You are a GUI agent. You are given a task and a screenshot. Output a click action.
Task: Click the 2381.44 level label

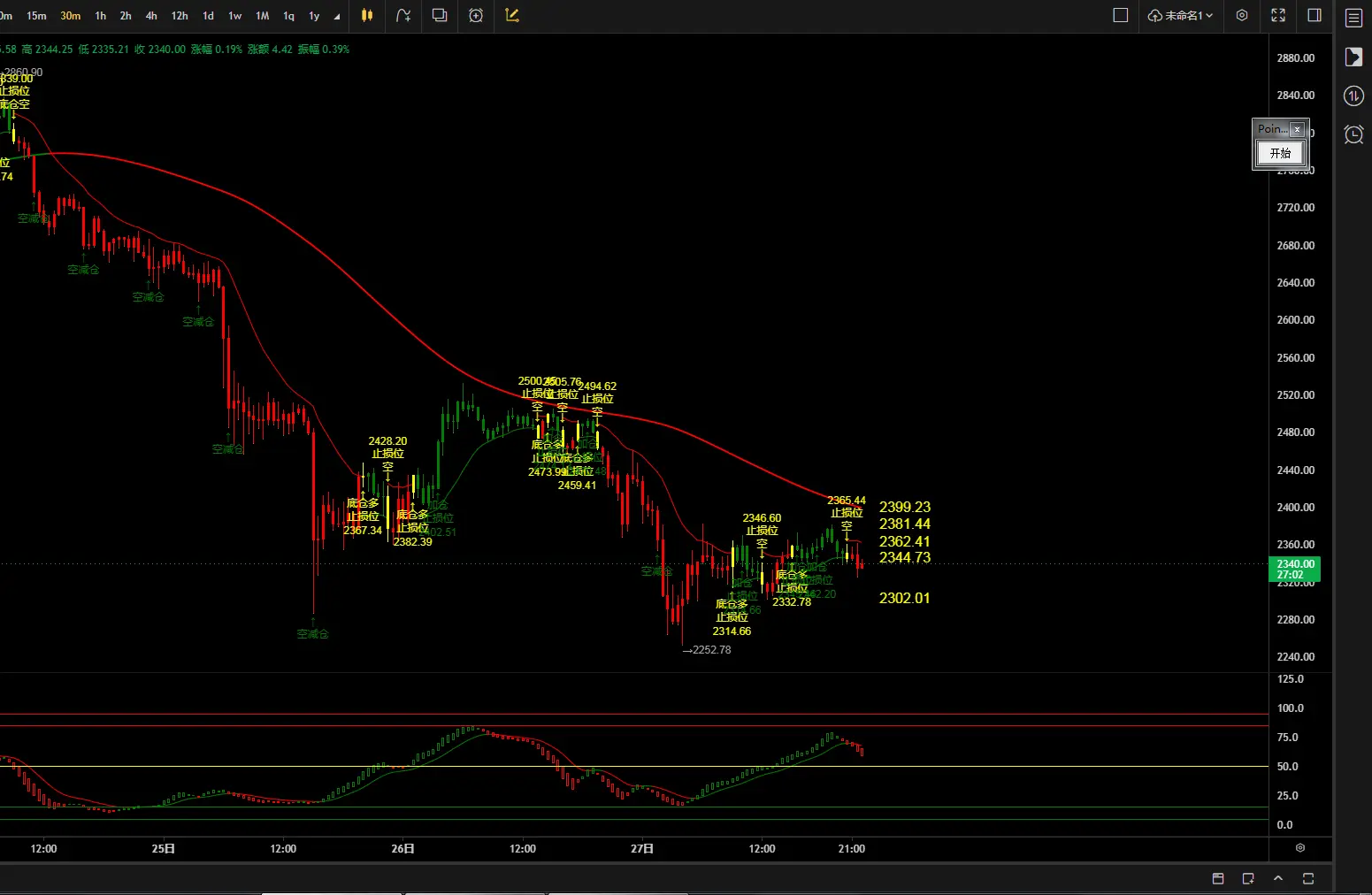[x=905, y=524]
